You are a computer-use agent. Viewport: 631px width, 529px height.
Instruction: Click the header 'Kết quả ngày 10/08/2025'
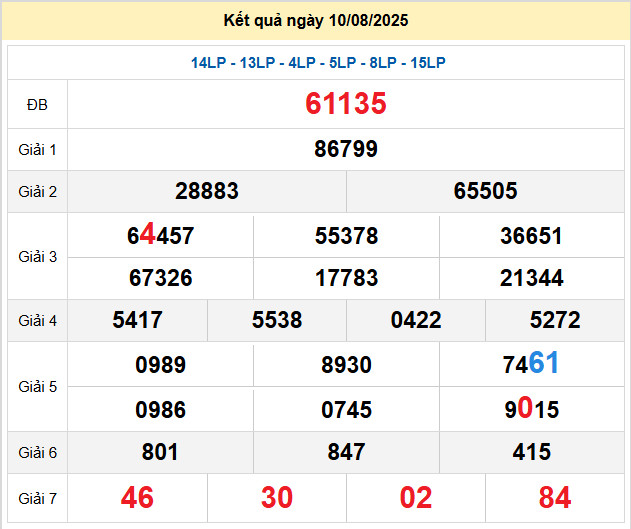click(316, 21)
